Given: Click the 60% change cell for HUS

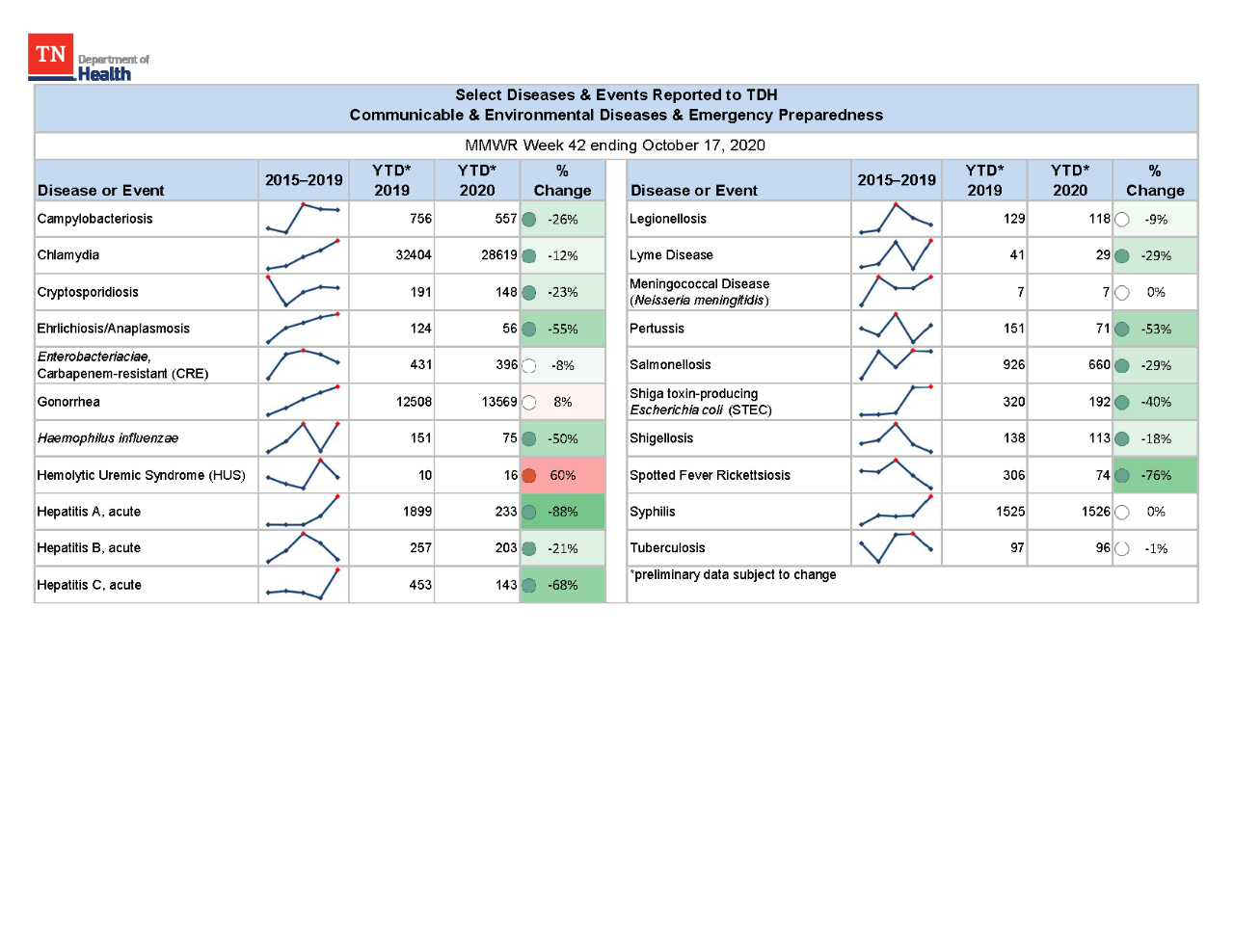Looking at the screenshot, I should [x=563, y=475].
